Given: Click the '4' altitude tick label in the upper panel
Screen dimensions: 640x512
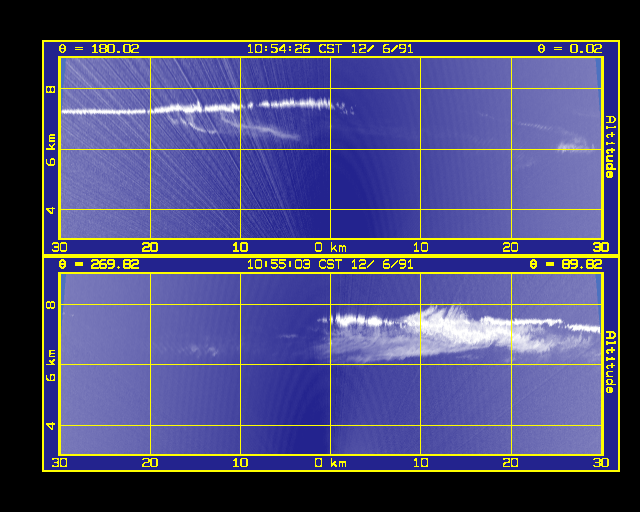Looking at the screenshot, I should tap(51, 210).
